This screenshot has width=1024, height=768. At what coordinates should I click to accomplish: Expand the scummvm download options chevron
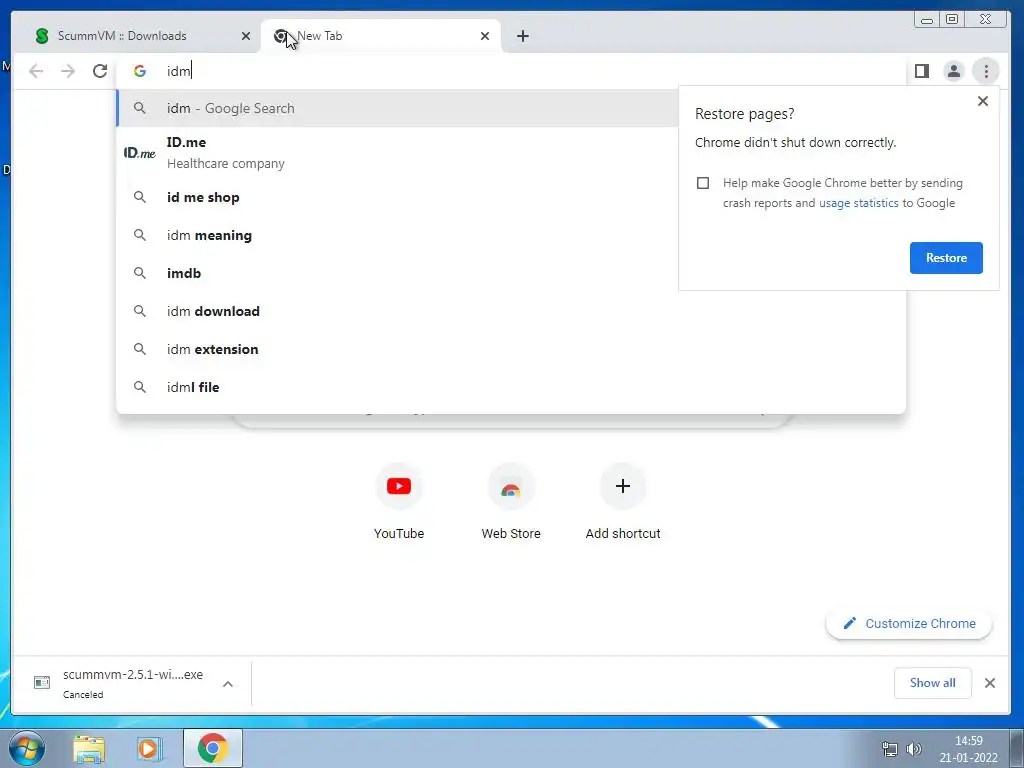(x=228, y=684)
